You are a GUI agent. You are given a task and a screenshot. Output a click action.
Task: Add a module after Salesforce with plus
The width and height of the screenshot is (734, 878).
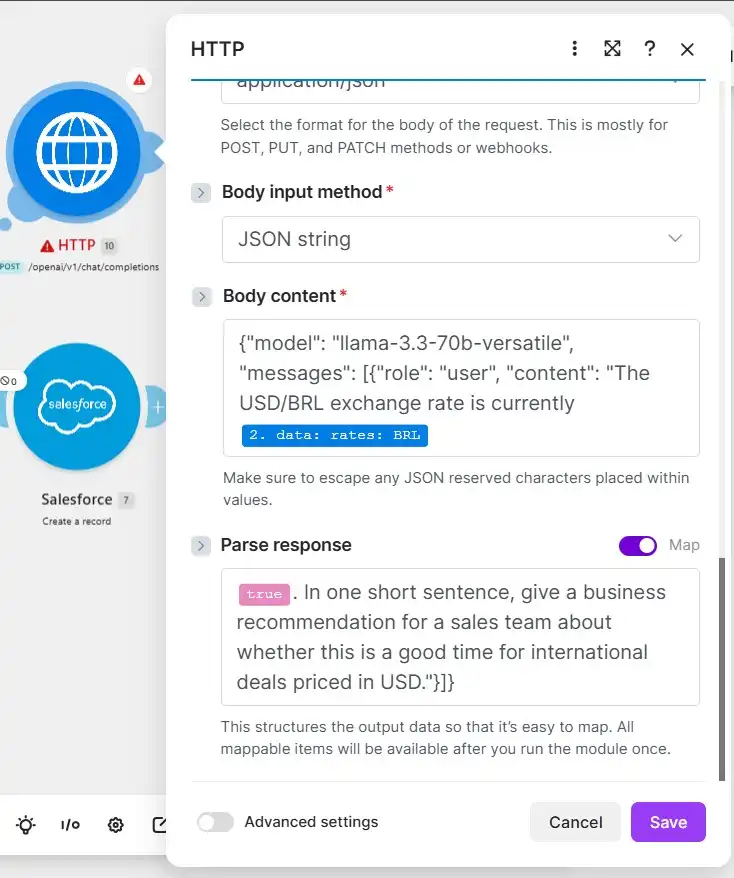click(157, 407)
